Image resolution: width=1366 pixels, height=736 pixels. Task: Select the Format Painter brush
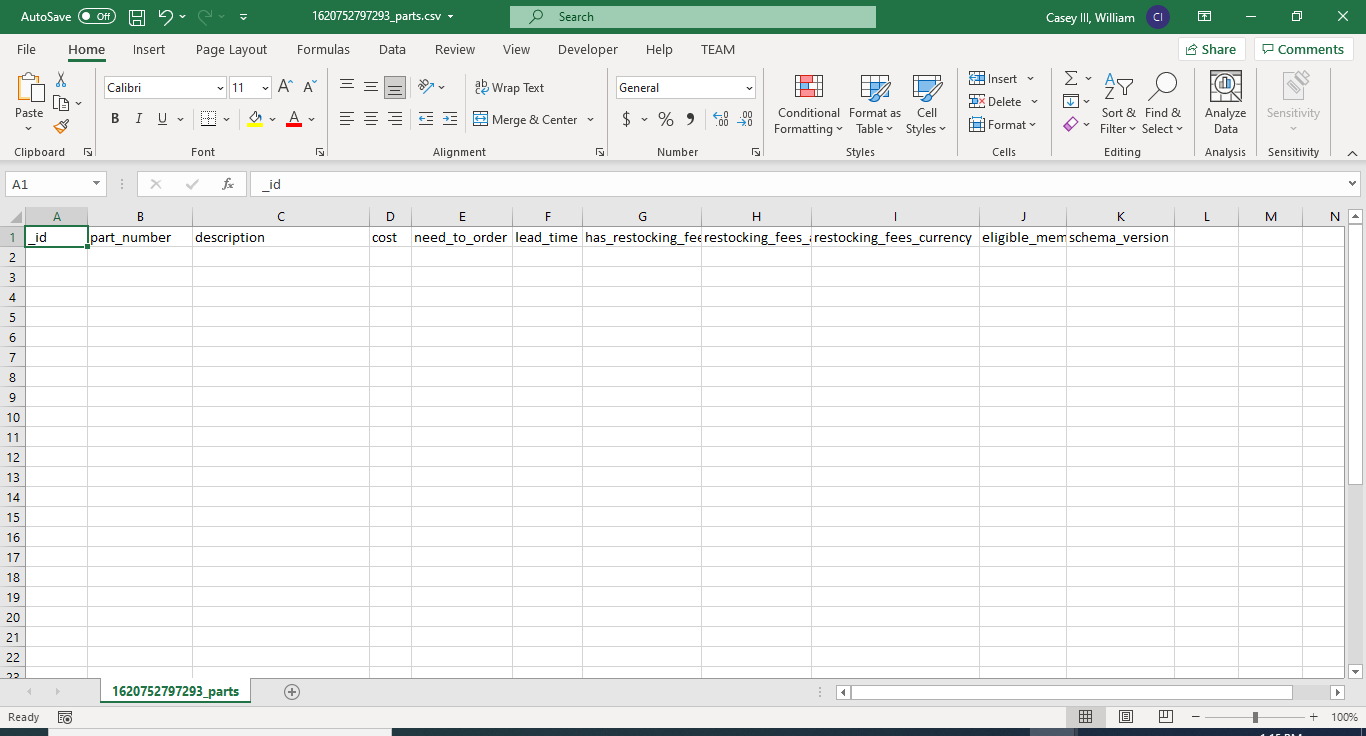(61, 126)
